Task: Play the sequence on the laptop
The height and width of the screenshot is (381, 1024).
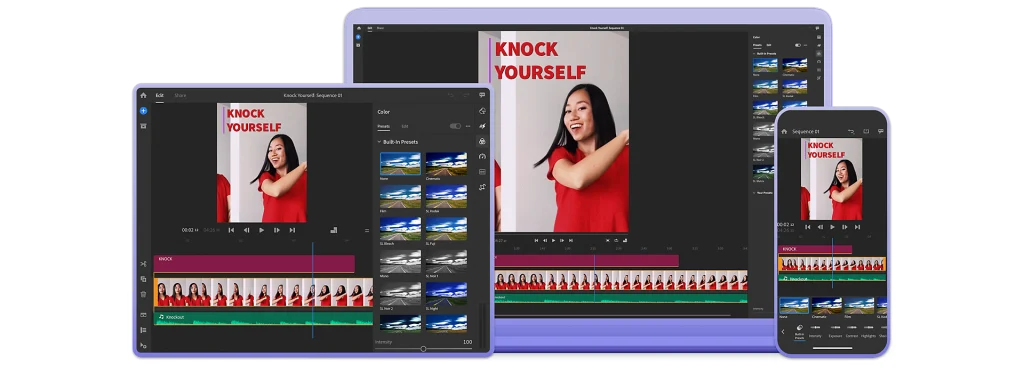Action: coord(553,240)
